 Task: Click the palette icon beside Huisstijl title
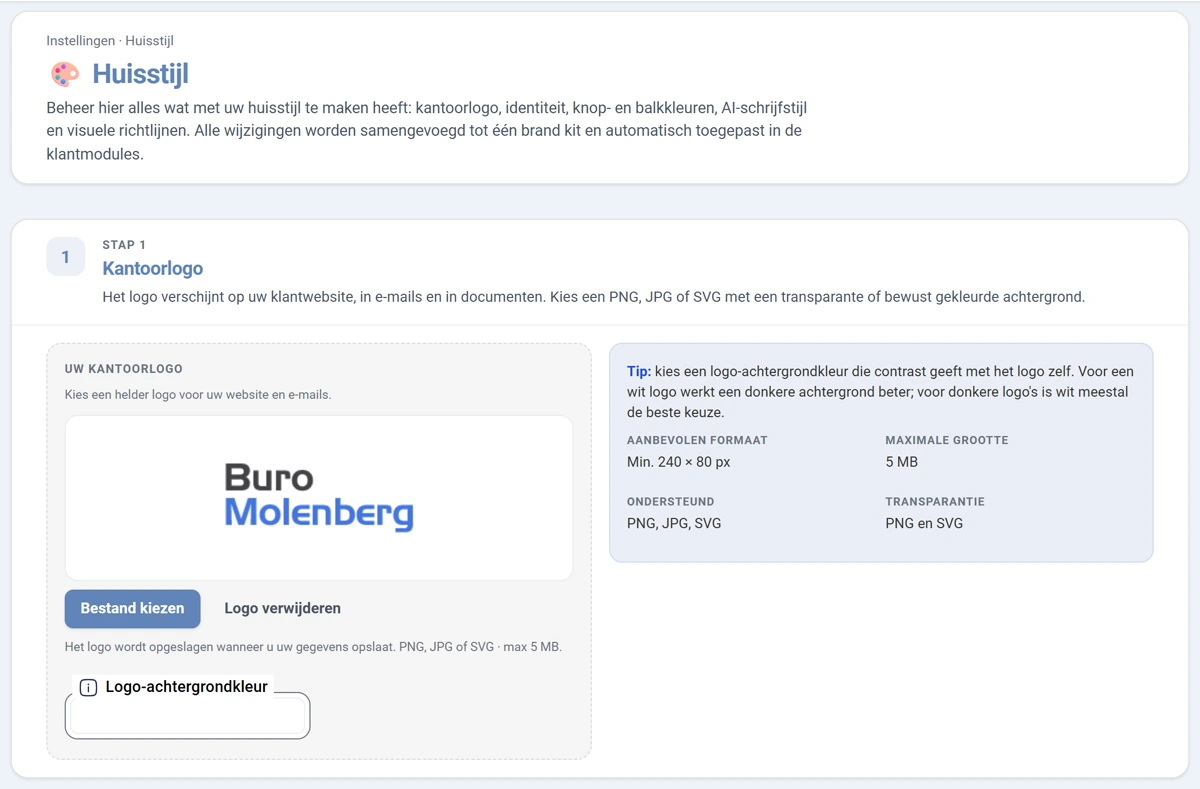click(65, 74)
